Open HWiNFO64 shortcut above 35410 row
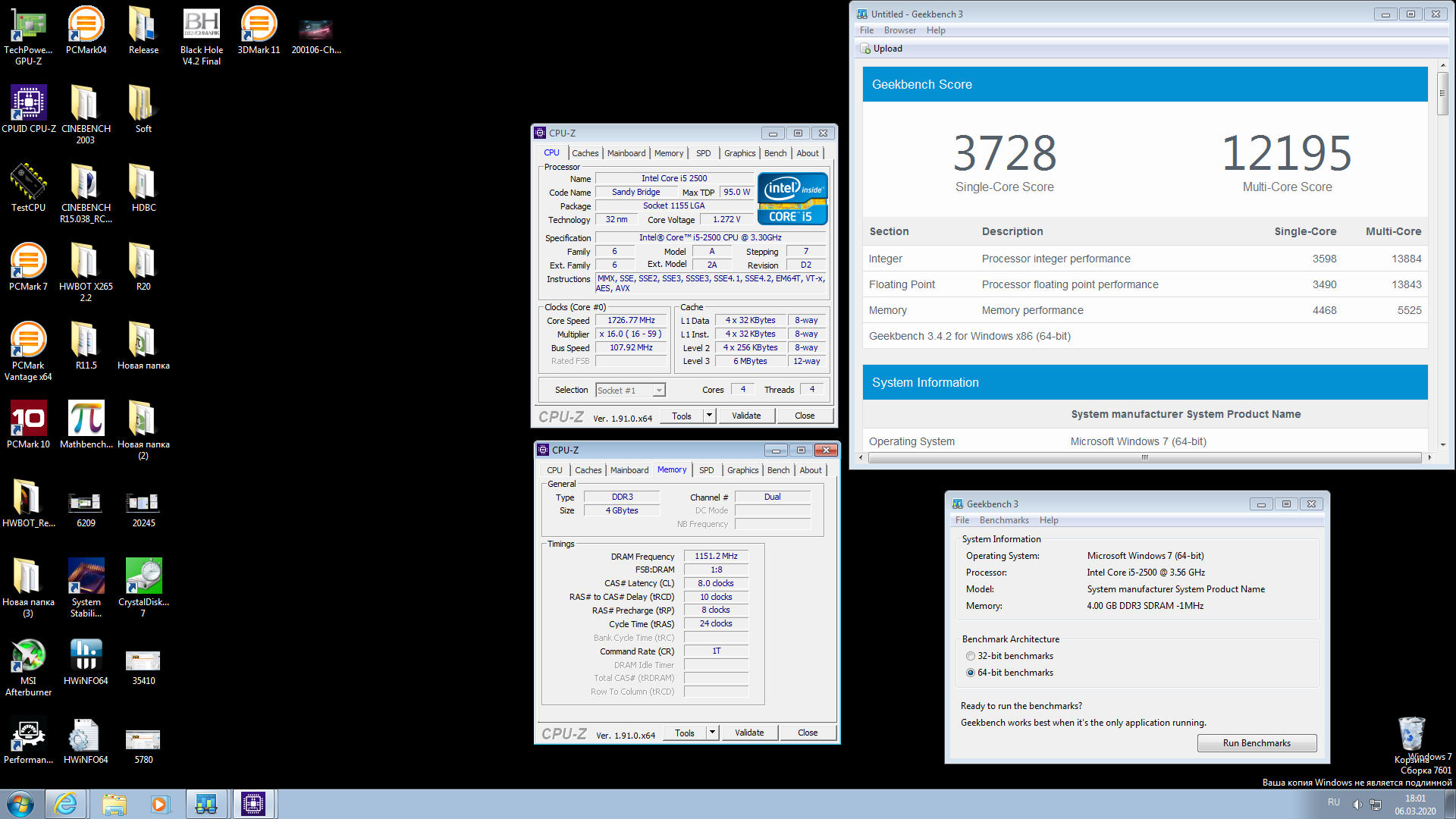 (86, 661)
